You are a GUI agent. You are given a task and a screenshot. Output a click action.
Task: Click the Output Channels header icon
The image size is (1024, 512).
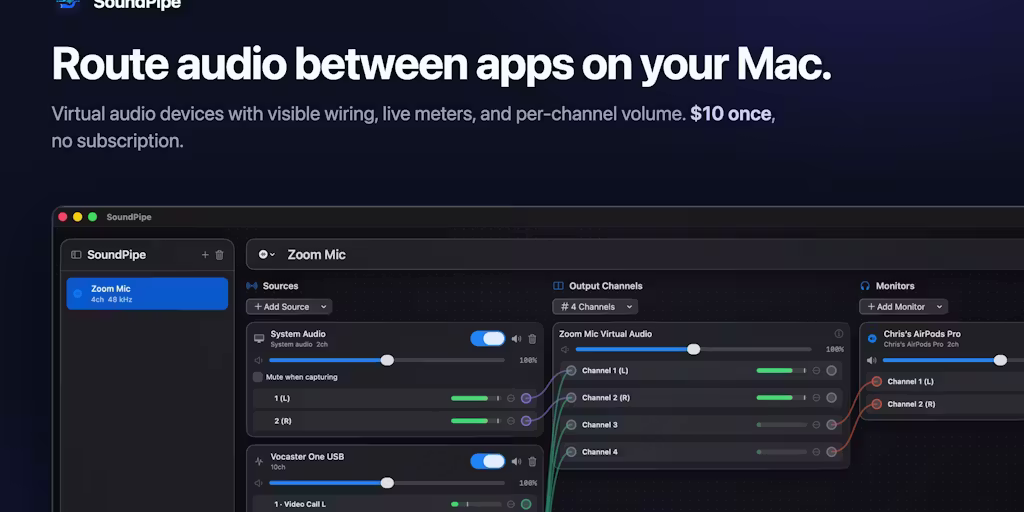click(x=558, y=286)
